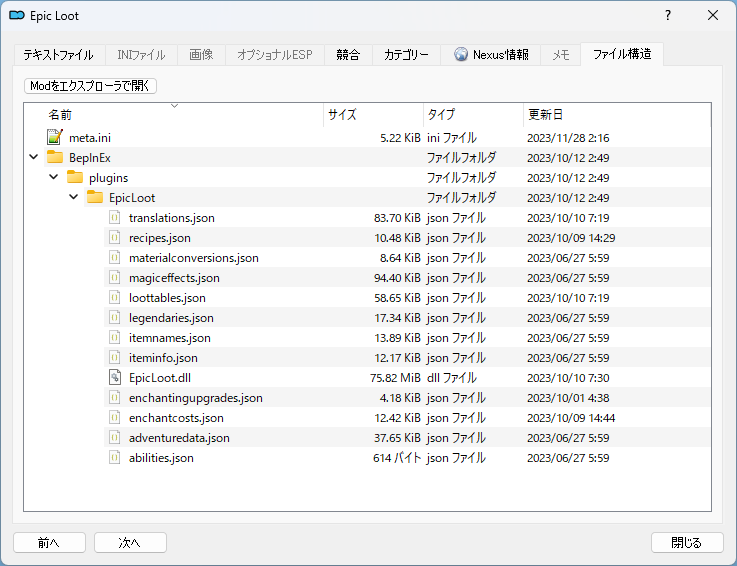
Task: Click the recipes.json file icon
Action: point(115,237)
